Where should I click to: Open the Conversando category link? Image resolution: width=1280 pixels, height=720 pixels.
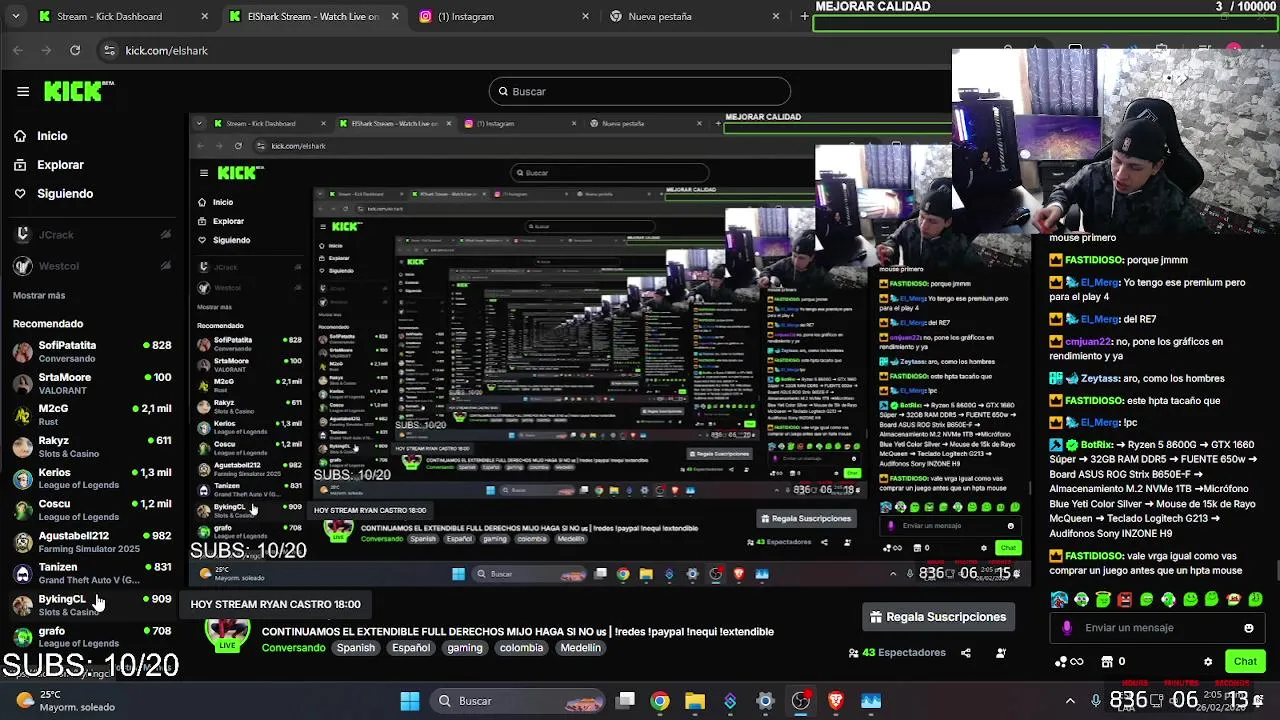293,648
